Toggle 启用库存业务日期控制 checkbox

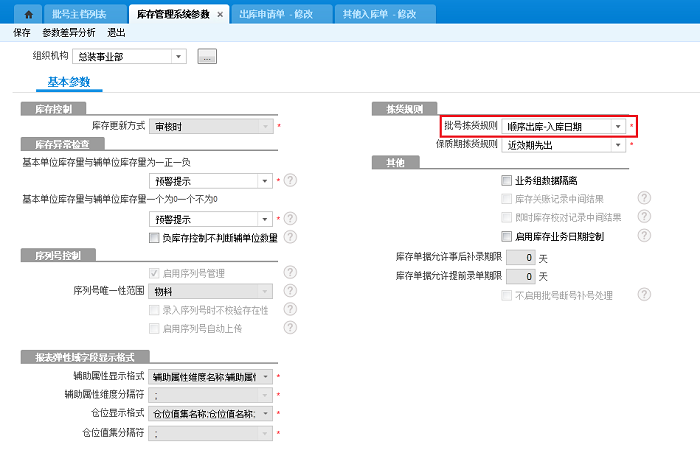507,237
